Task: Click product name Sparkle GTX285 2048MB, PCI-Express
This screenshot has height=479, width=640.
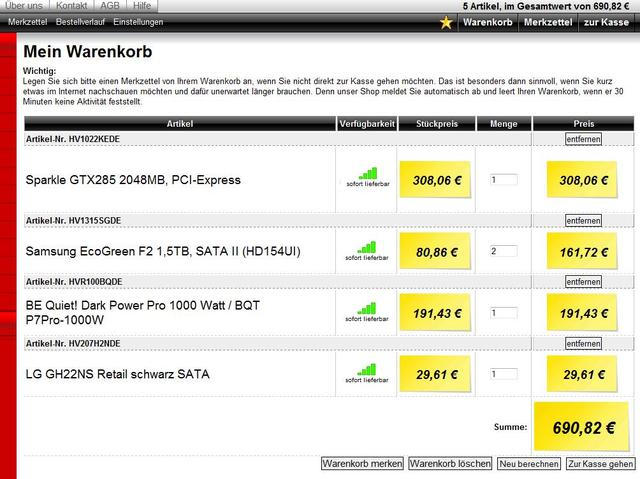Action: pyautogui.click(x=133, y=180)
